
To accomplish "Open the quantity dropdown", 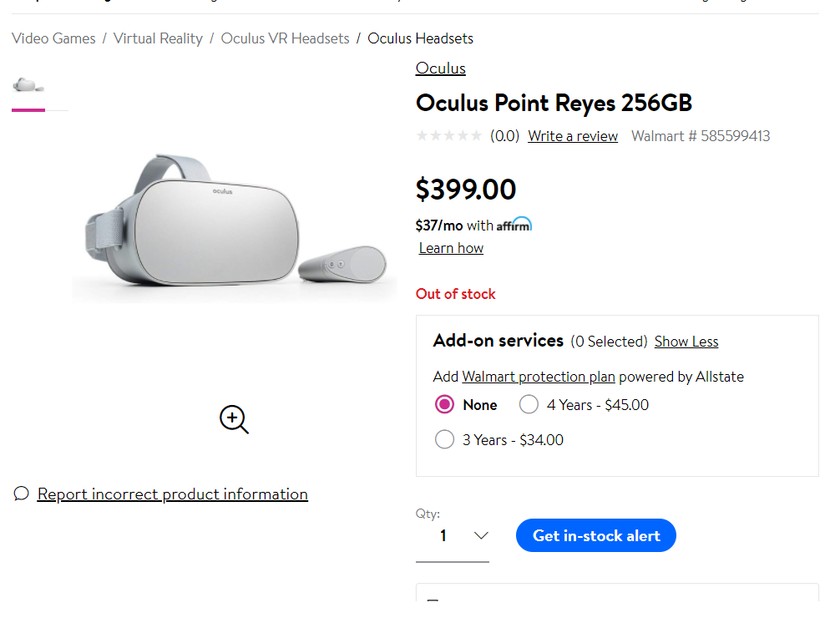I will pos(453,536).
